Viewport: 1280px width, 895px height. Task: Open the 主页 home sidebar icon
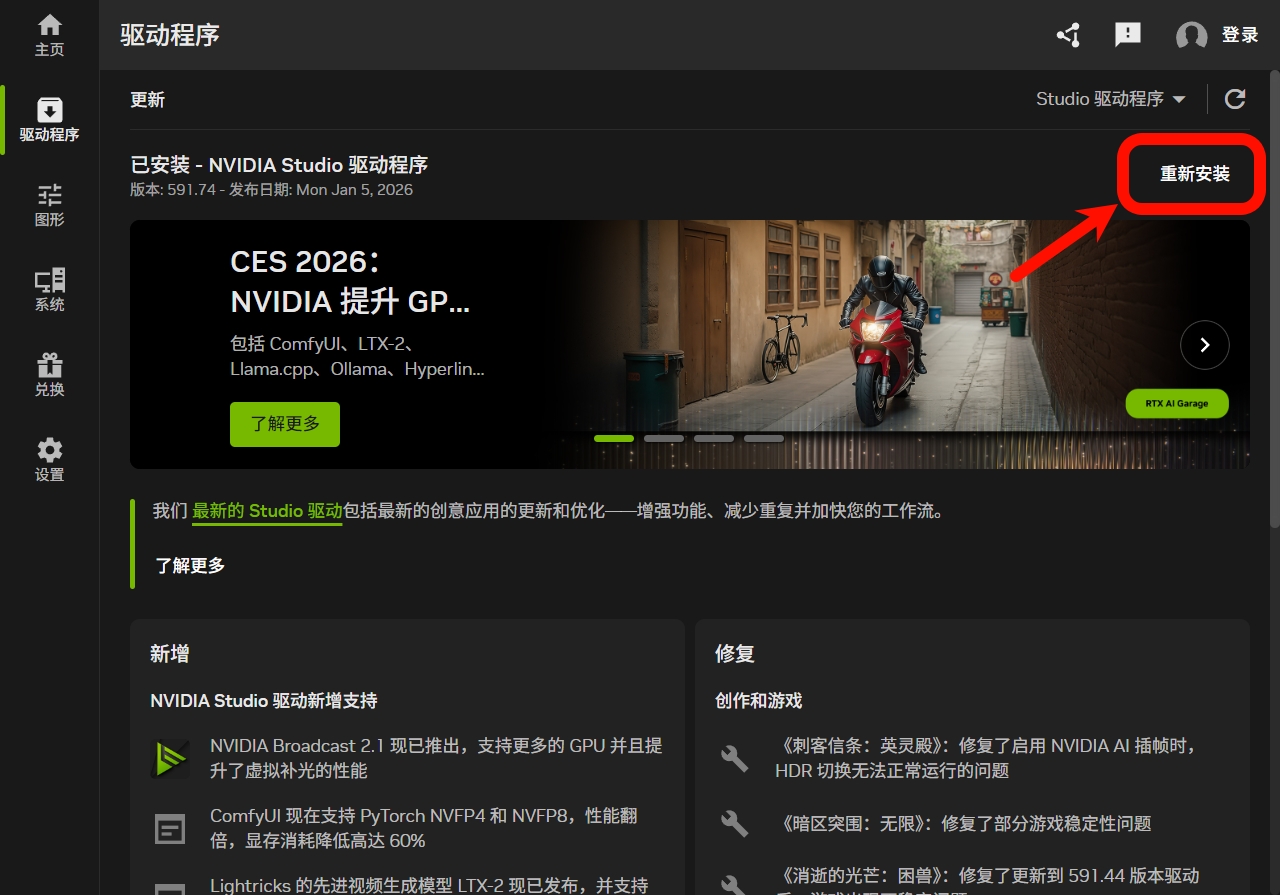[x=49, y=35]
